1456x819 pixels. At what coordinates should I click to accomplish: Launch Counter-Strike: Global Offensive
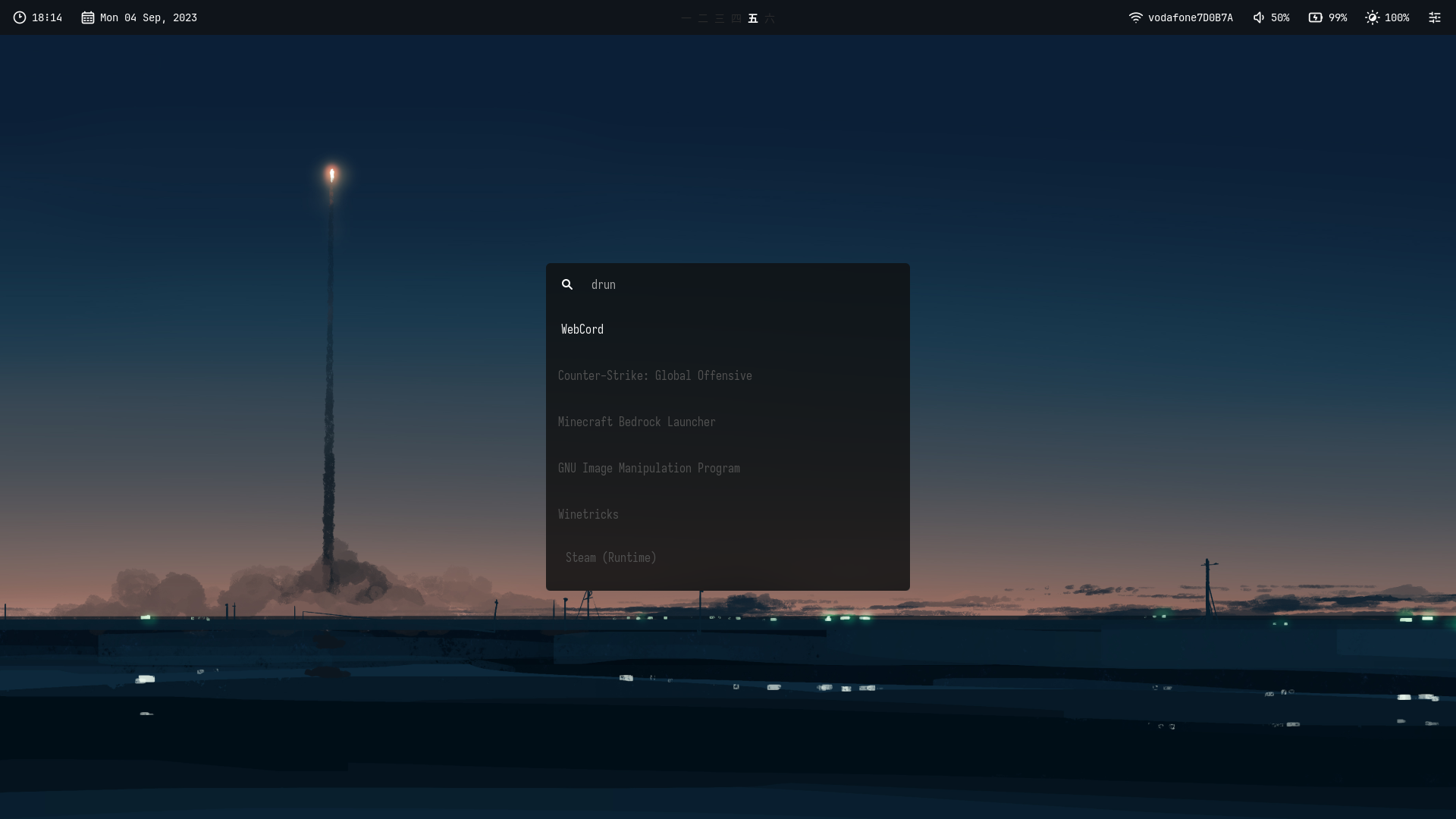654,375
